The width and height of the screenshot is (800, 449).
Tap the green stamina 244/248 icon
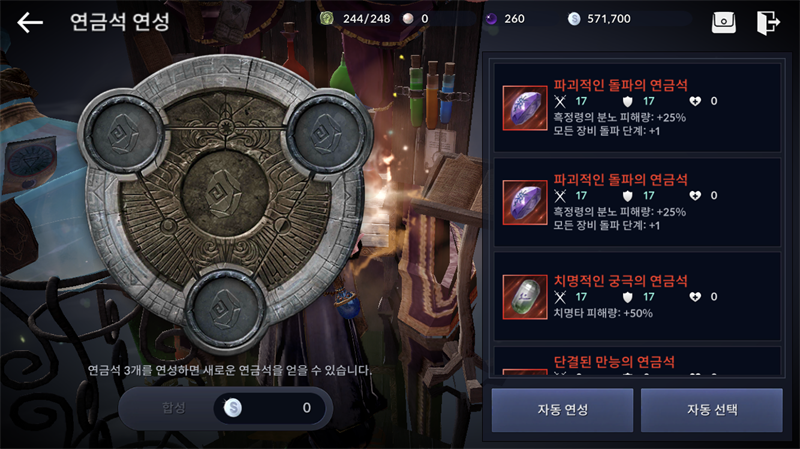[x=327, y=19]
